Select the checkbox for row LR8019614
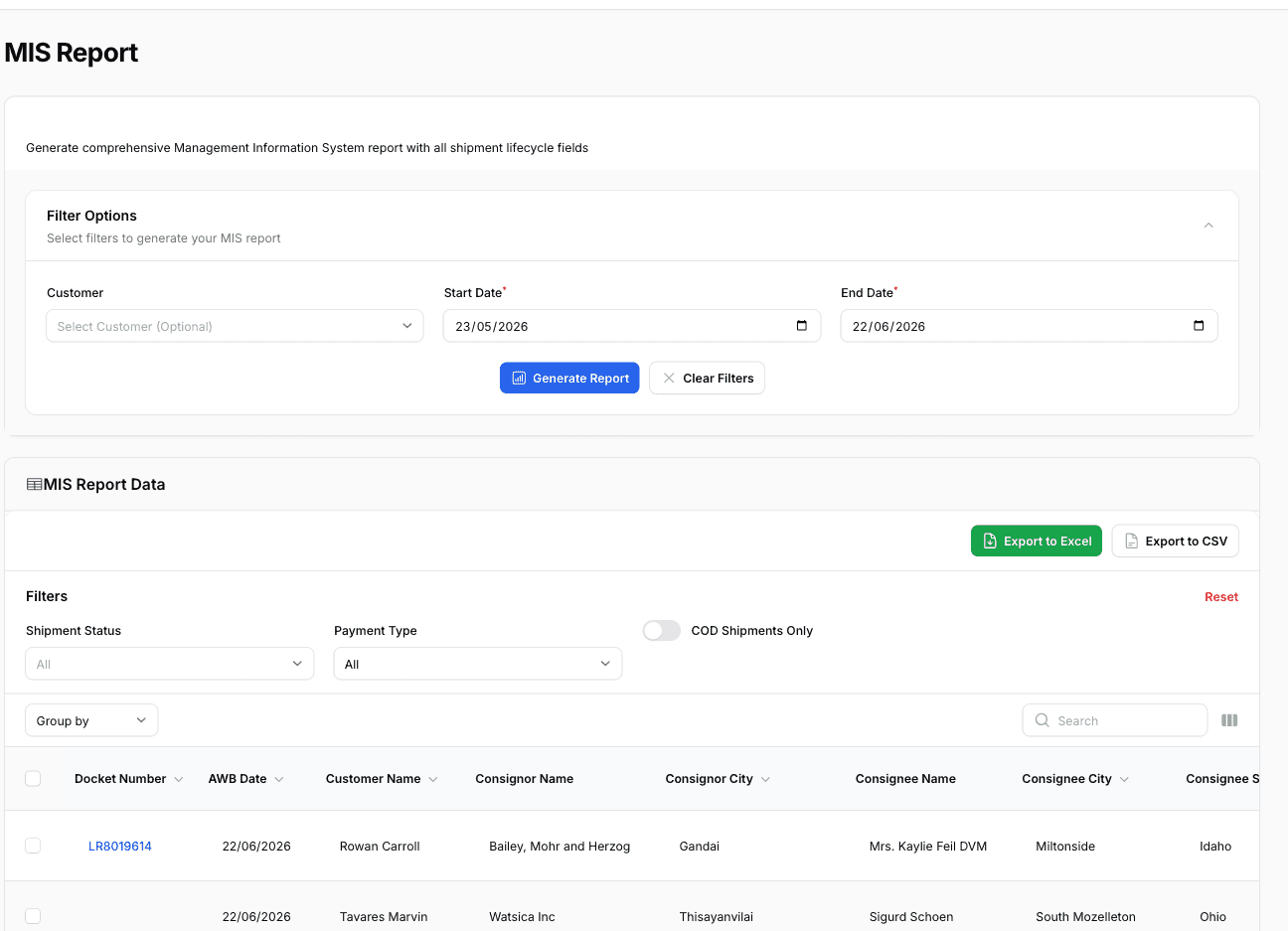The width and height of the screenshot is (1288, 931). pos(33,846)
